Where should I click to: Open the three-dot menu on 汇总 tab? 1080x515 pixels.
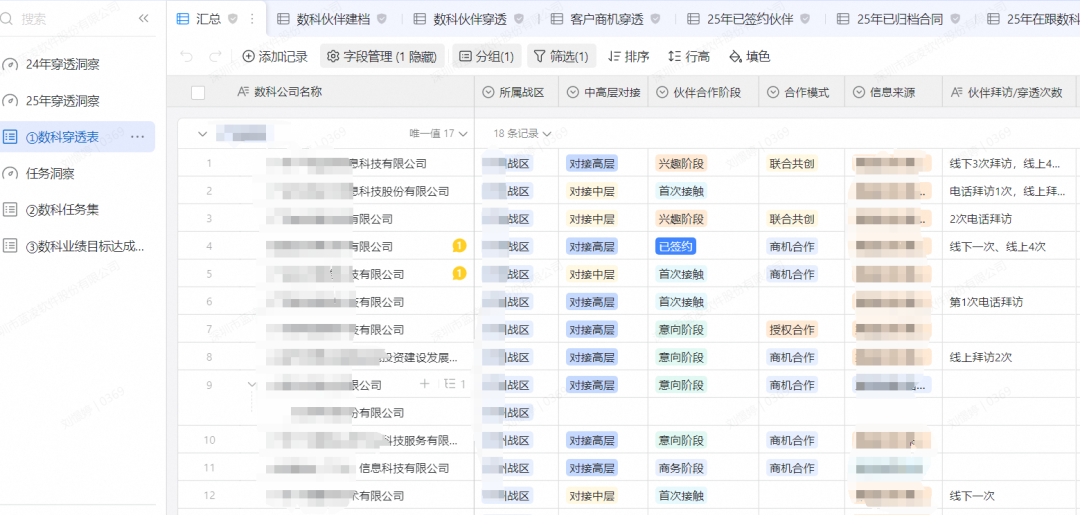pyautogui.click(x=251, y=18)
